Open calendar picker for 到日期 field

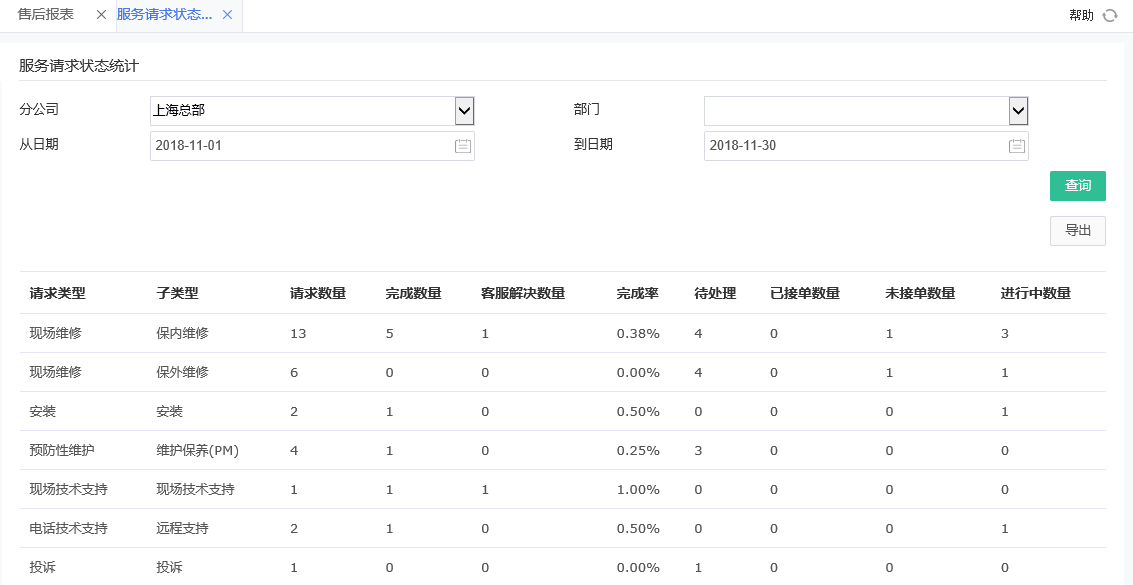1017,145
